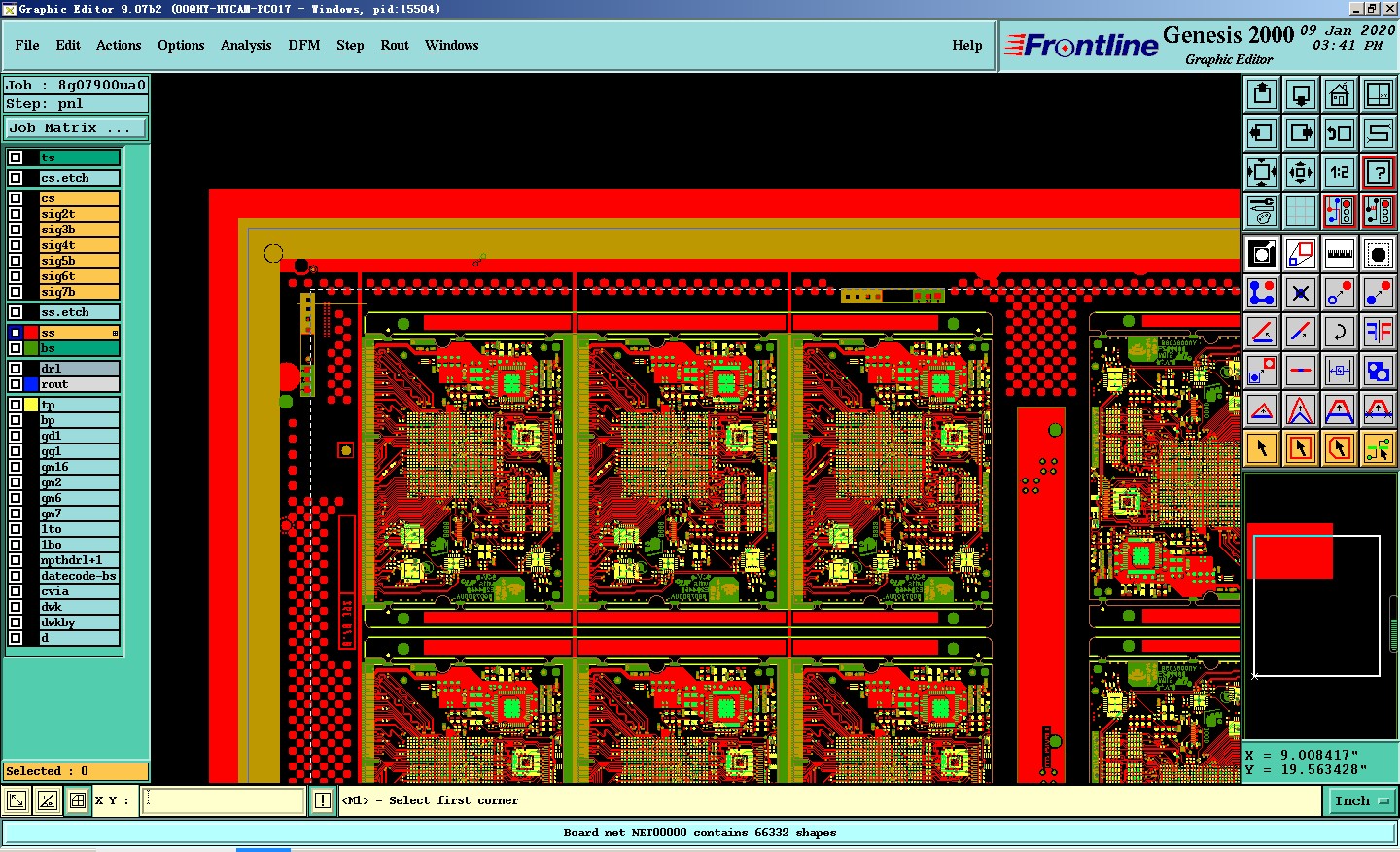Click the blue color swatch of rout layer
The image size is (1400, 852).
(x=31, y=384)
